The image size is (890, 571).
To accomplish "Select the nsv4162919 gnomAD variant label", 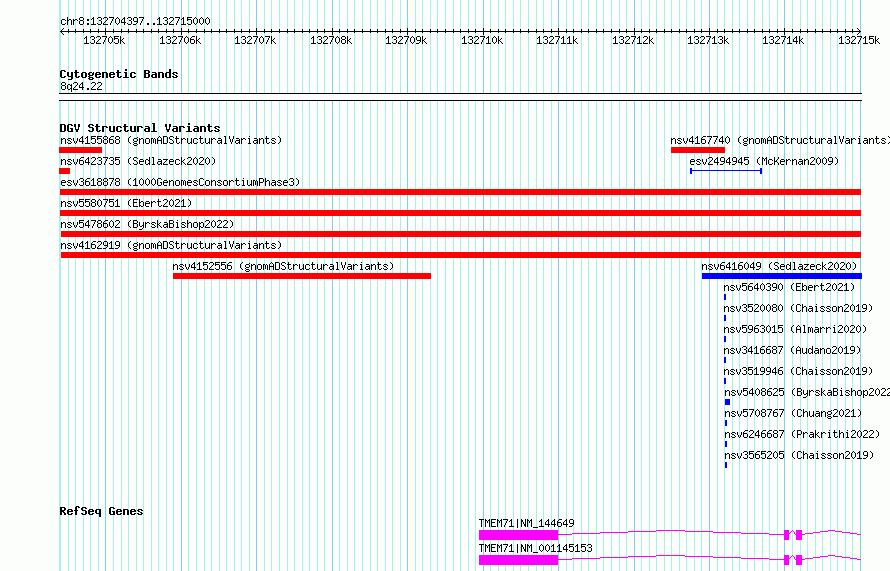I will (x=171, y=245).
